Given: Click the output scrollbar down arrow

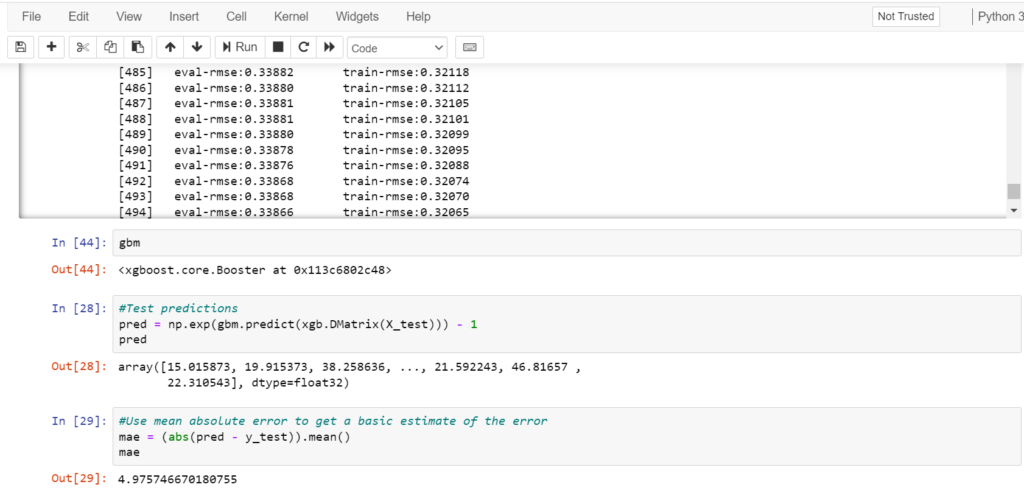Looking at the screenshot, I should point(1014,210).
